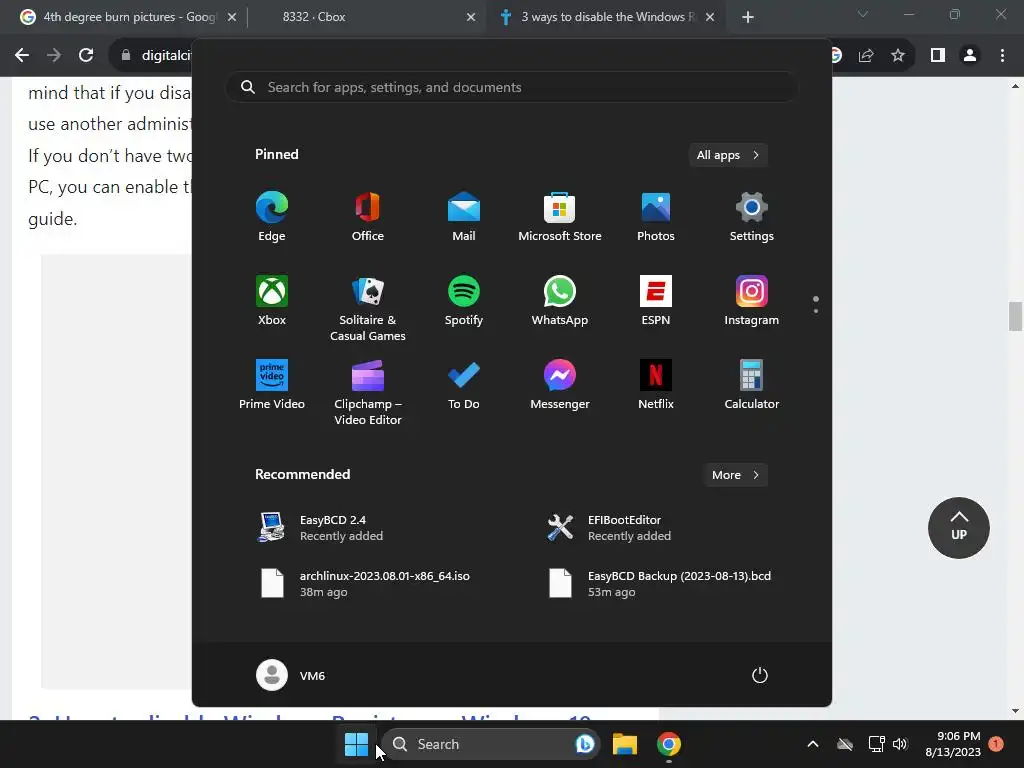This screenshot has width=1024, height=768.
Task: Close the 4th degree burn pictures tab
Action: pos(232,17)
